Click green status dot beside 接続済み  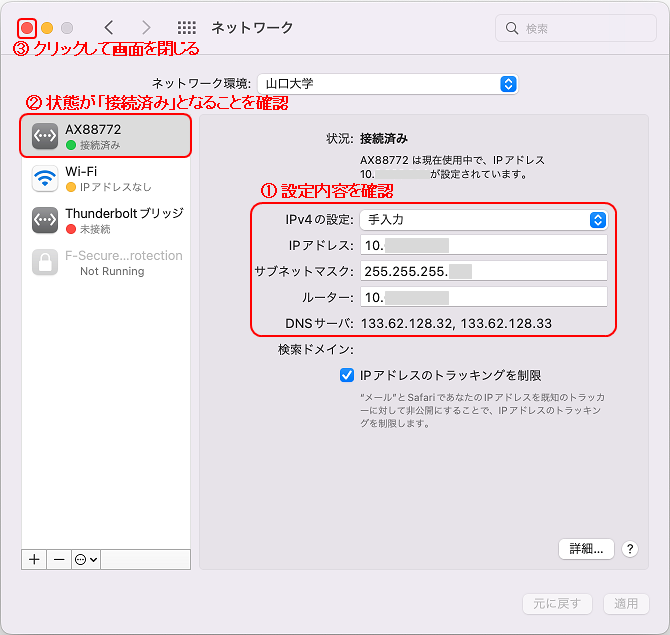pos(71,145)
